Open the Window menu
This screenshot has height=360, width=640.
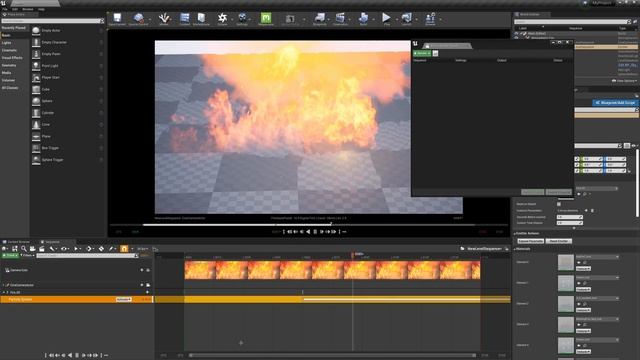click(x=28, y=9)
